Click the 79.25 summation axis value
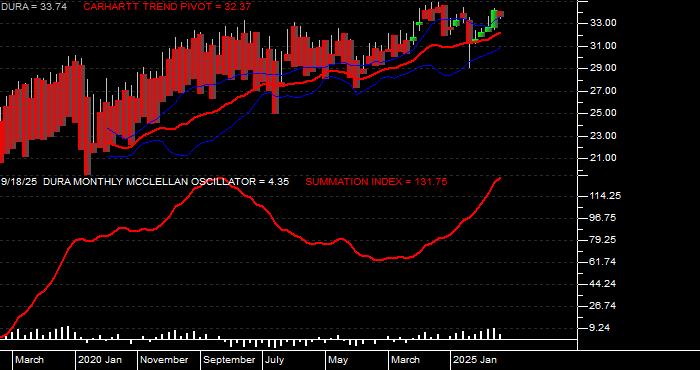The width and height of the screenshot is (700, 370). click(x=604, y=240)
